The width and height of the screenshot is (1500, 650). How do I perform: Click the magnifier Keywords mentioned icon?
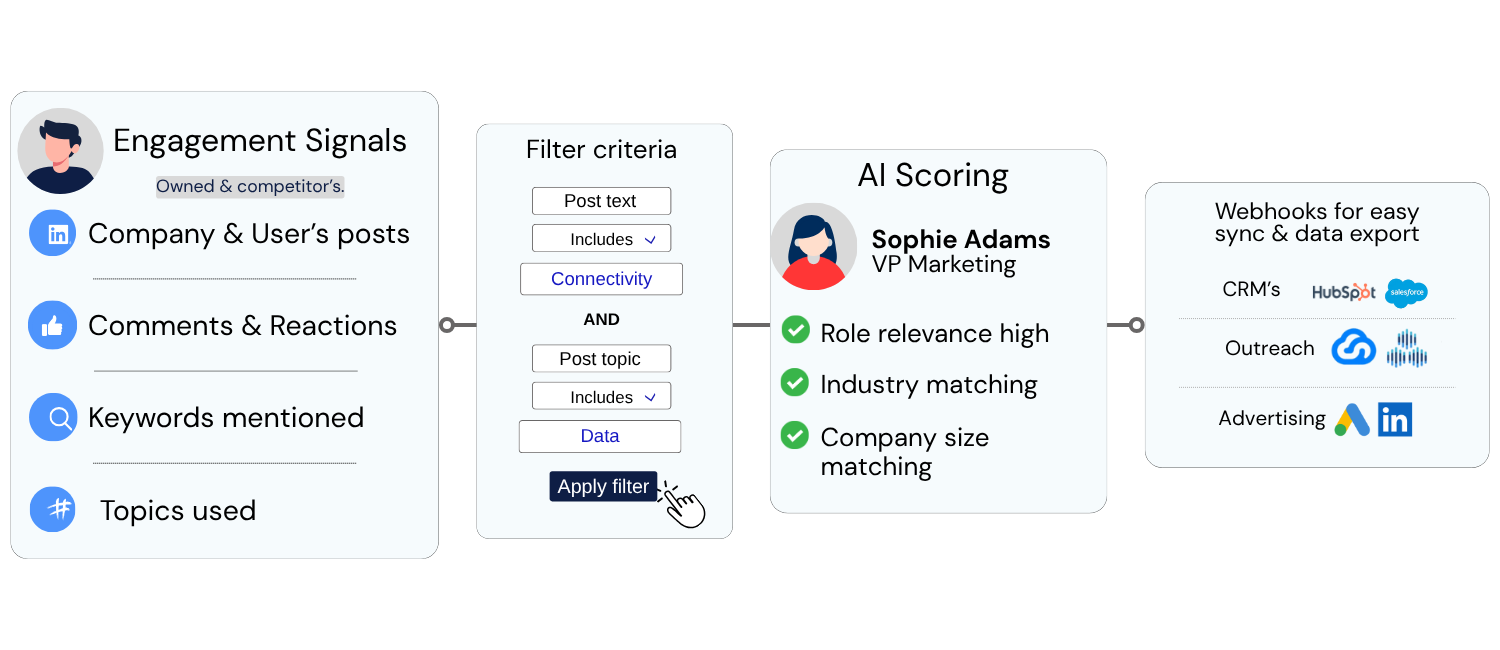pos(54,417)
